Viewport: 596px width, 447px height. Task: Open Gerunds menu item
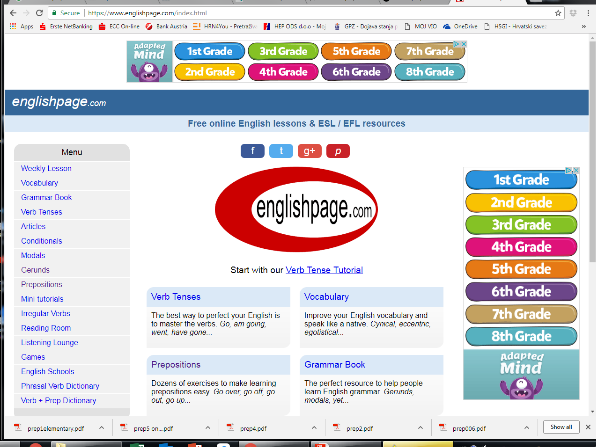tap(35, 270)
